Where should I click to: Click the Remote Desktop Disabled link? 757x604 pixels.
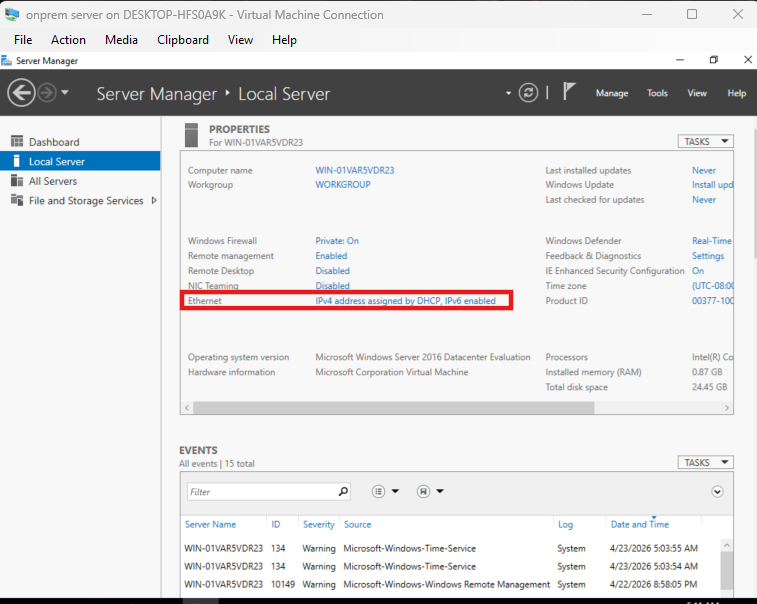332,271
